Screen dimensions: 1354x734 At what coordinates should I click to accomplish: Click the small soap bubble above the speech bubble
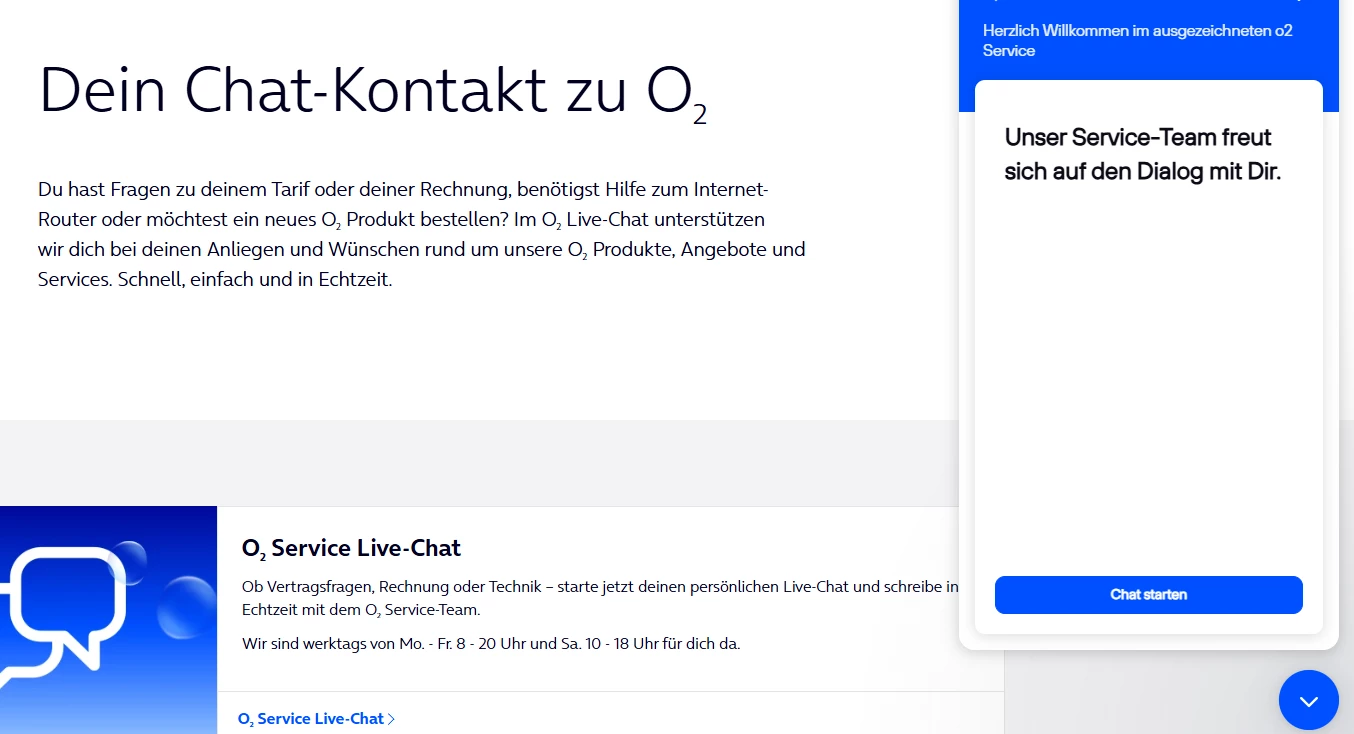[x=129, y=560]
